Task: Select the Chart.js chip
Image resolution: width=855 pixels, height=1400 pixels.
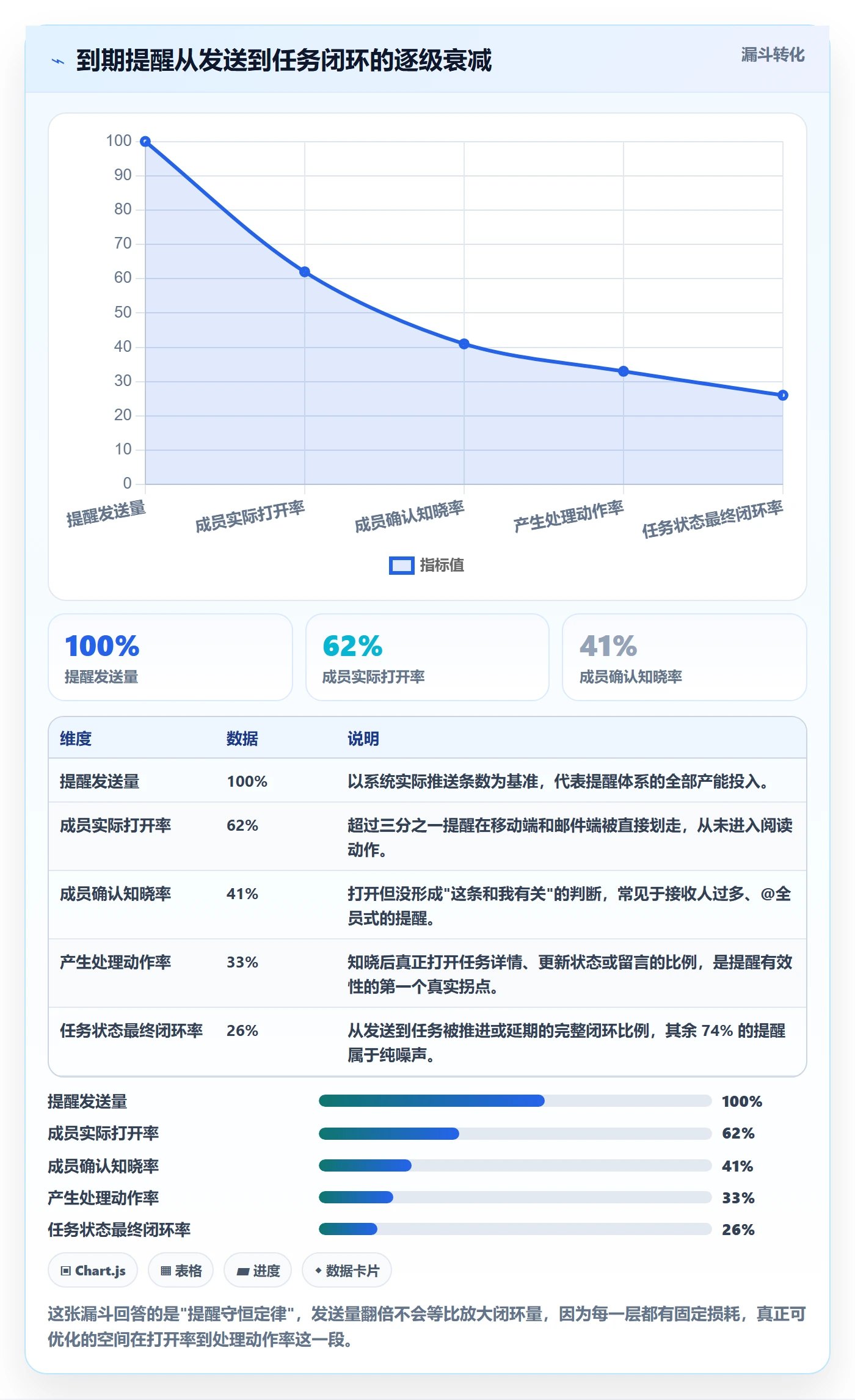Action: coord(93,1271)
